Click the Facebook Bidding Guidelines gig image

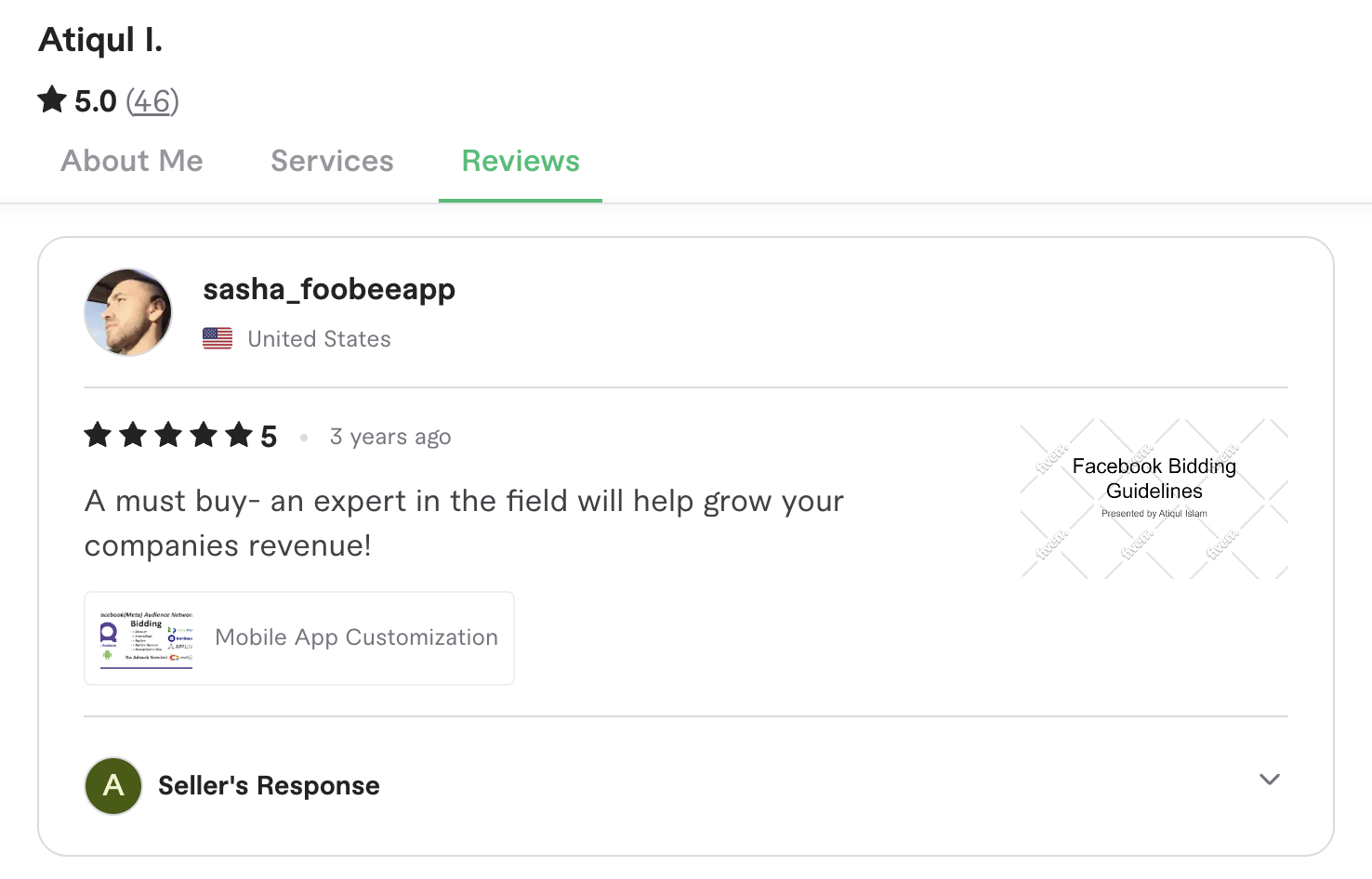point(1153,496)
